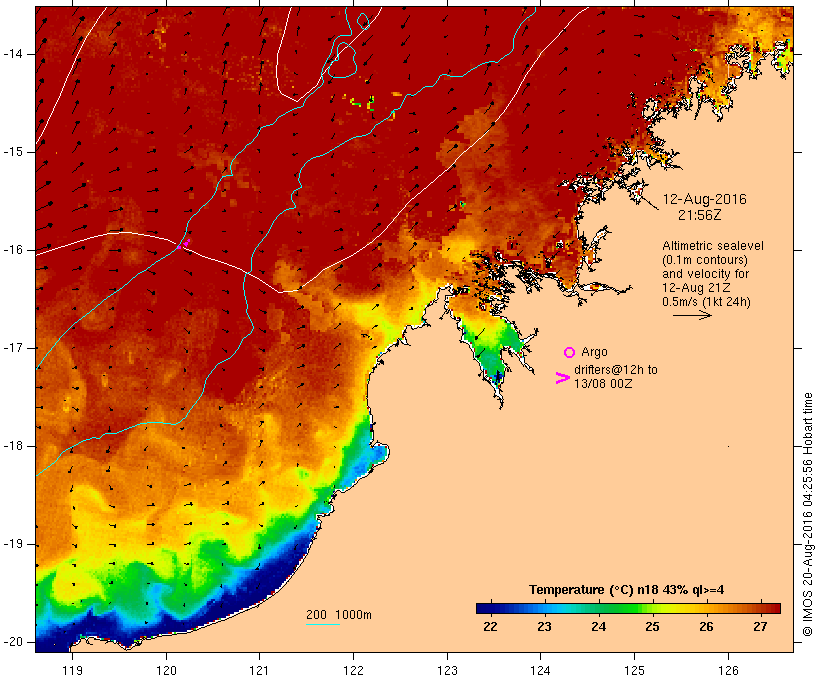Viewport: 820px width, 680px height.
Task: Click the '123' longitude axis label
Action: [x=447, y=671]
